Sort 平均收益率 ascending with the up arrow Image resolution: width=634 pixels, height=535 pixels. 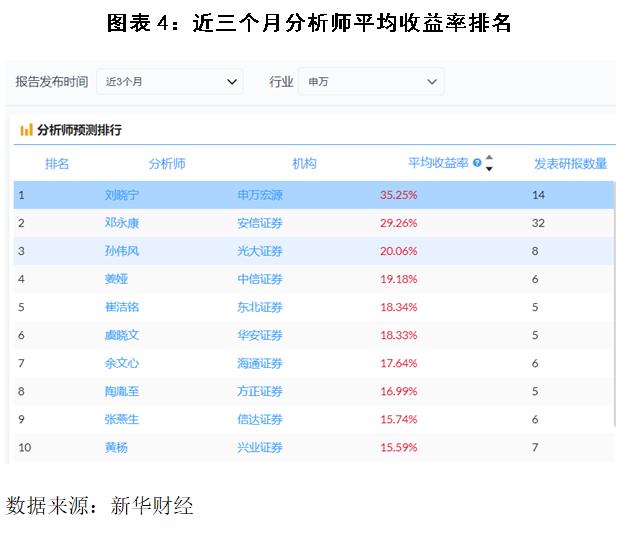click(x=489, y=158)
